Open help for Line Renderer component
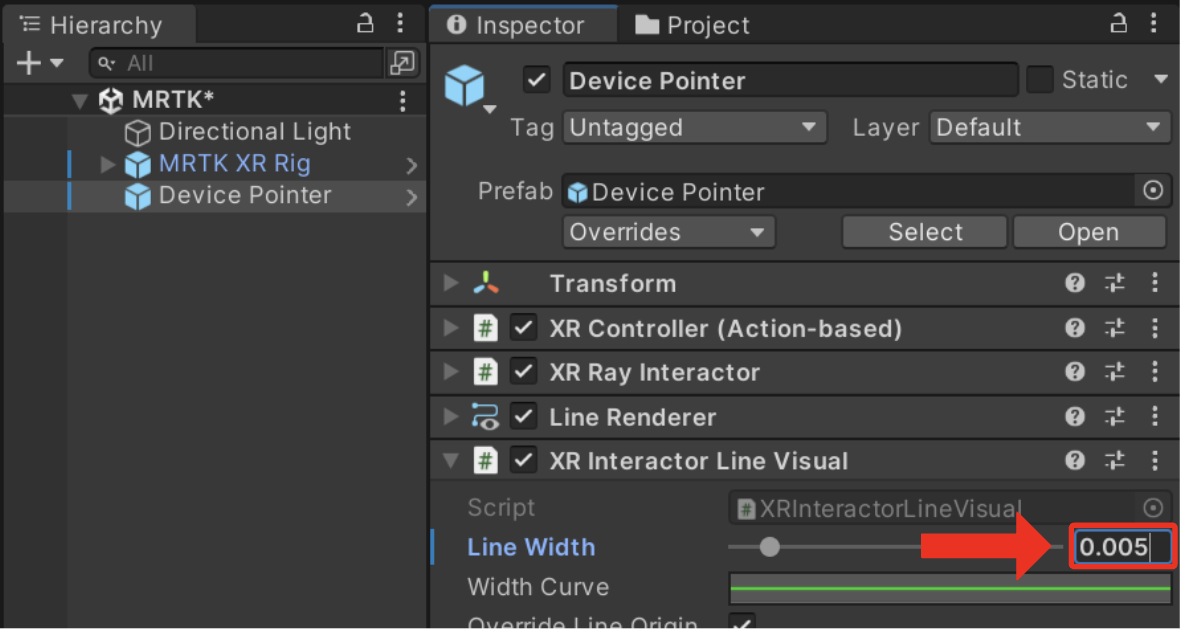The width and height of the screenshot is (1180, 634). (x=1075, y=416)
